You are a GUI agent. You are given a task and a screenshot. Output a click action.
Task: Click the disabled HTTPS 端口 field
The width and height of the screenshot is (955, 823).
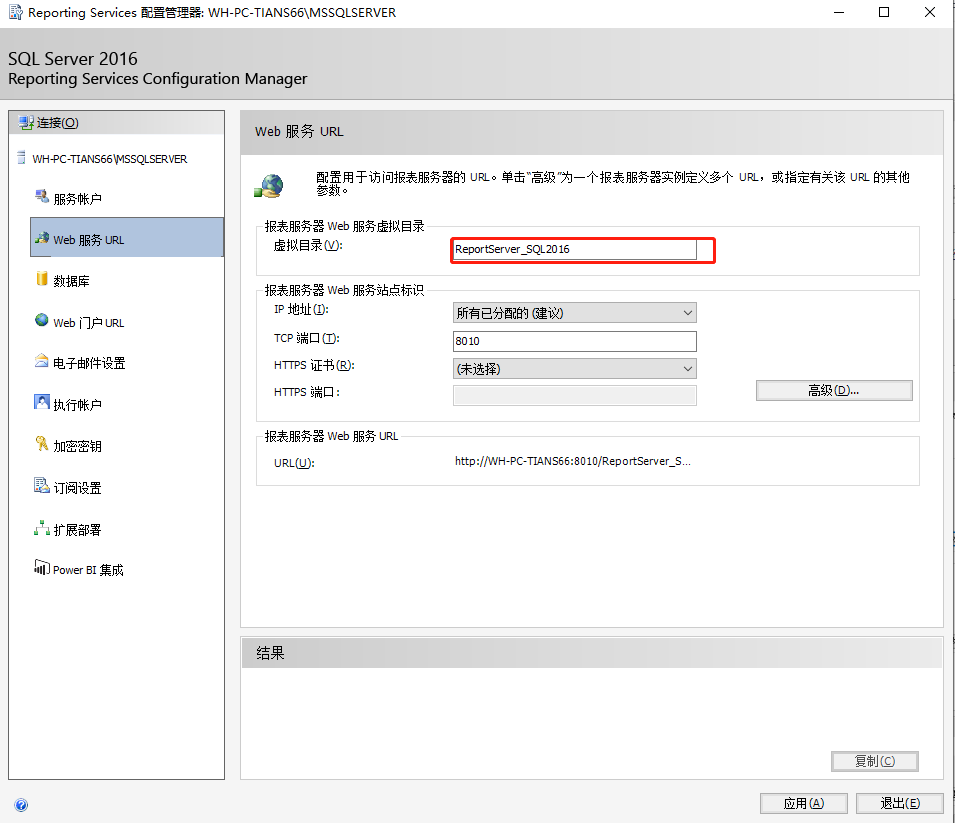pos(574,395)
